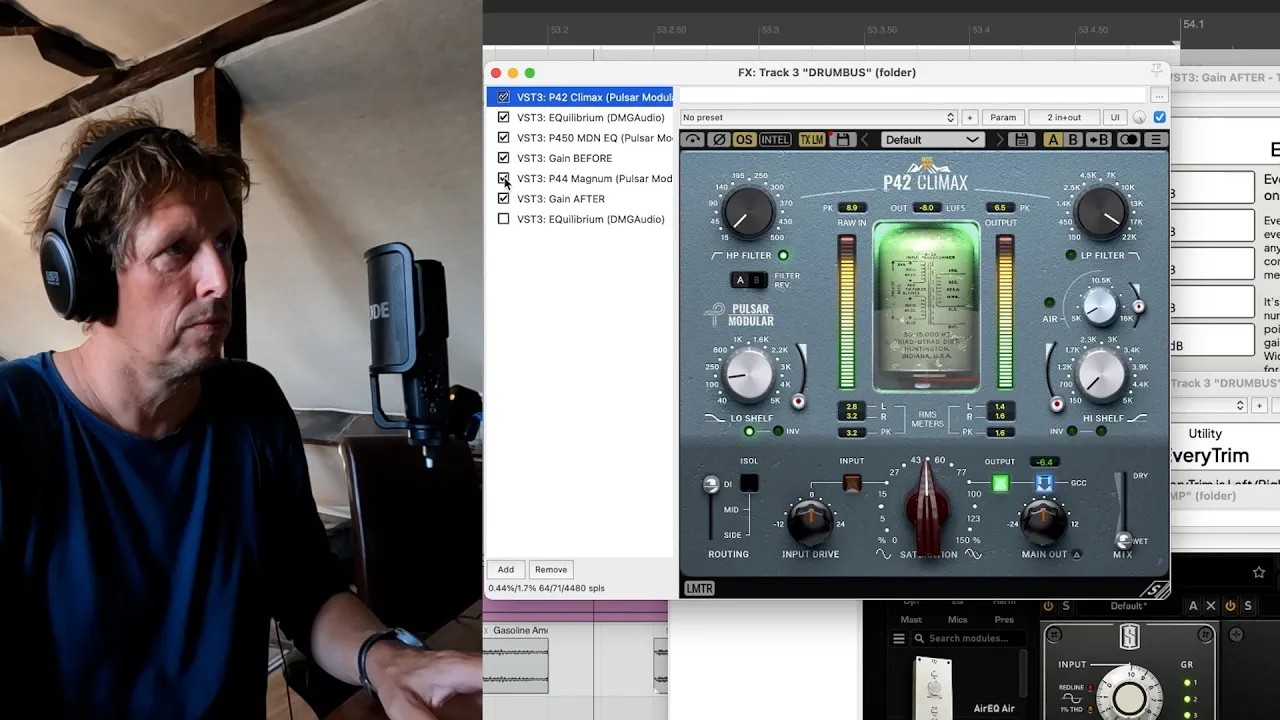Image resolution: width=1280 pixels, height=720 pixels.
Task: Click the routing DI/MID/SIDE slider
Action: [711, 508]
